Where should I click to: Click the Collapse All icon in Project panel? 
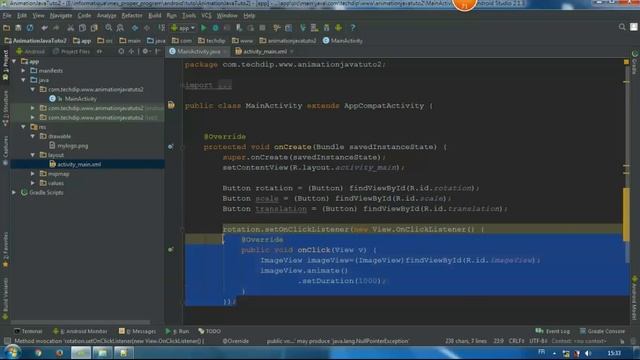[x=131, y=51]
